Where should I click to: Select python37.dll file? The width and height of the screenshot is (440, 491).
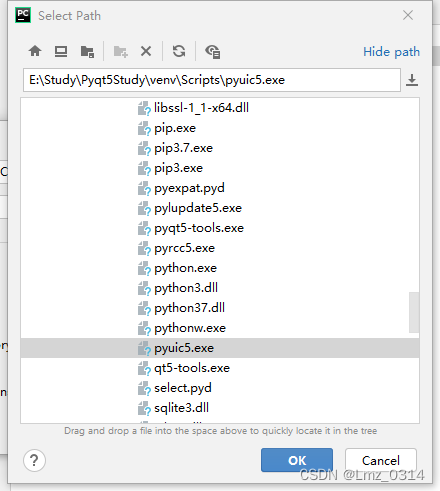189,308
